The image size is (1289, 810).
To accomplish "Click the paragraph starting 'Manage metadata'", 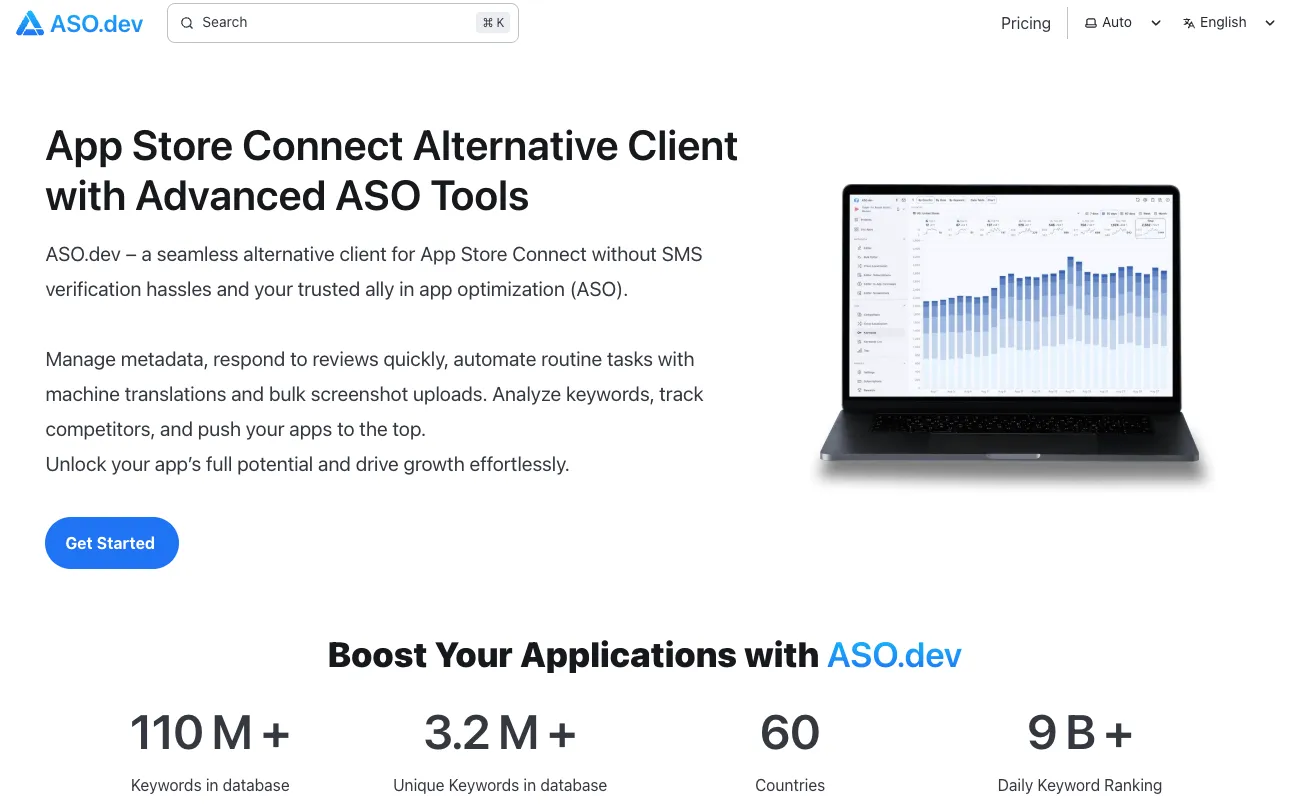I will (x=375, y=394).
